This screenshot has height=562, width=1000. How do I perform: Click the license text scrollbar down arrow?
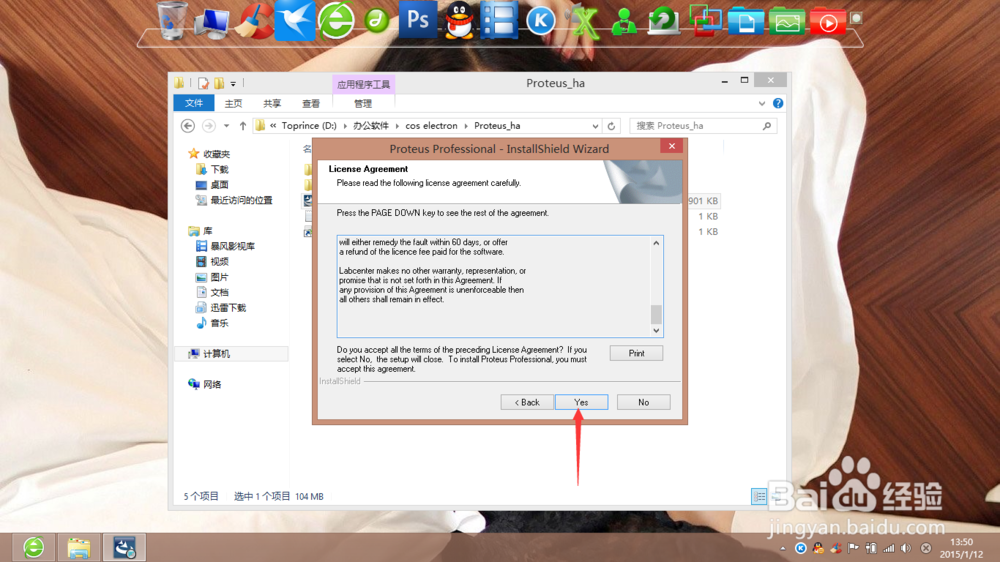(656, 330)
